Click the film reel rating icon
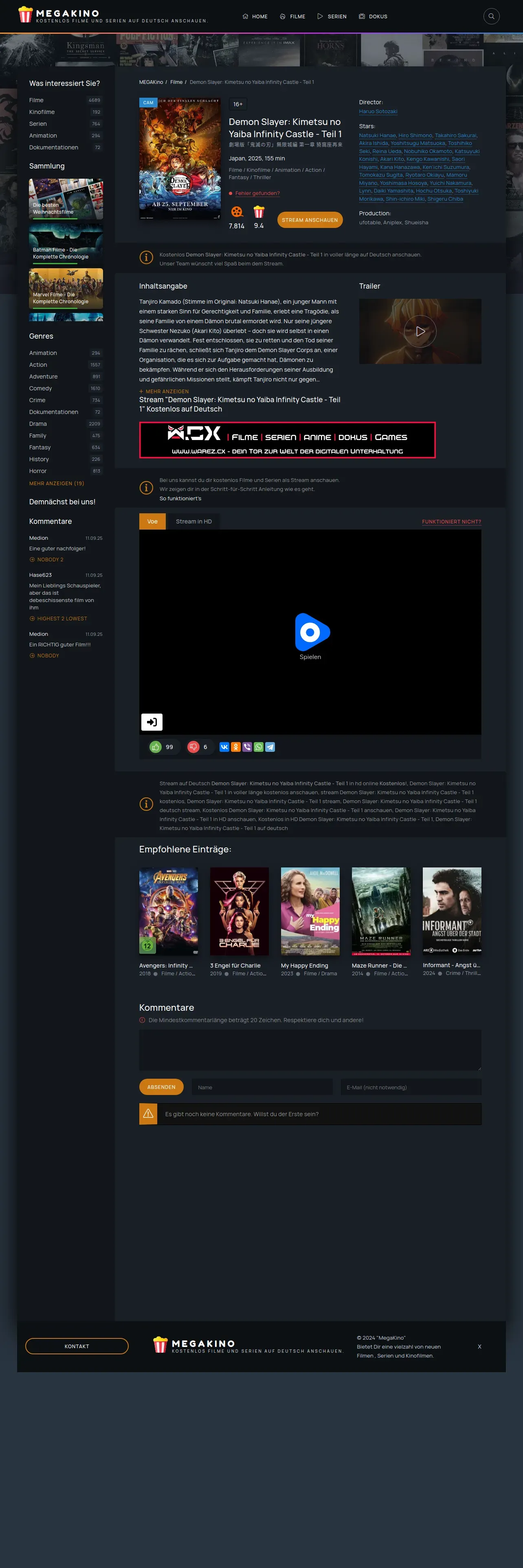 tap(237, 212)
